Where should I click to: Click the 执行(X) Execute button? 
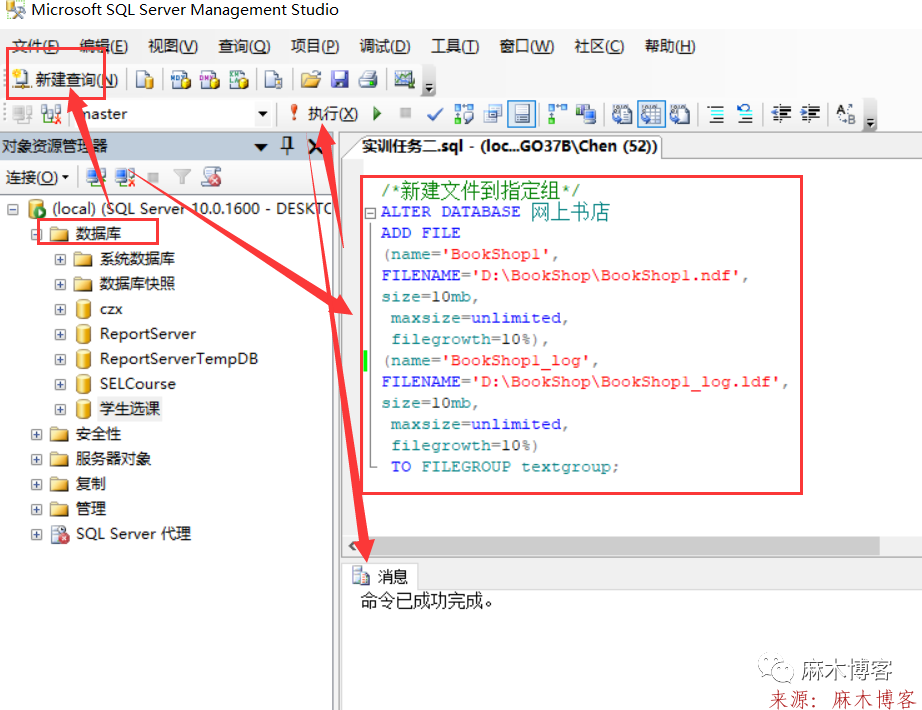(x=323, y=113)
